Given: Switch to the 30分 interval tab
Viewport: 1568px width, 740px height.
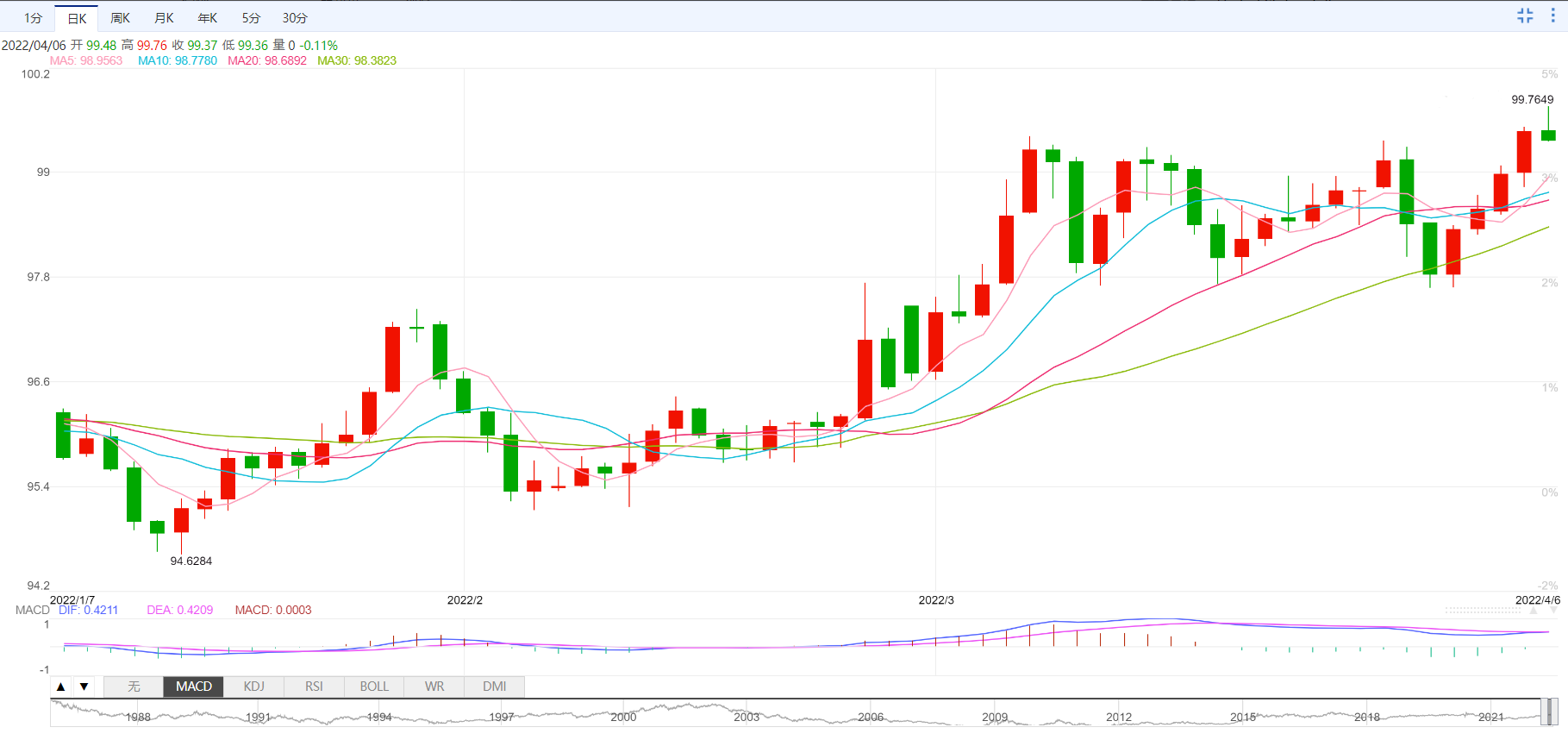Looking at the screenshot, I should click(295, 18).
